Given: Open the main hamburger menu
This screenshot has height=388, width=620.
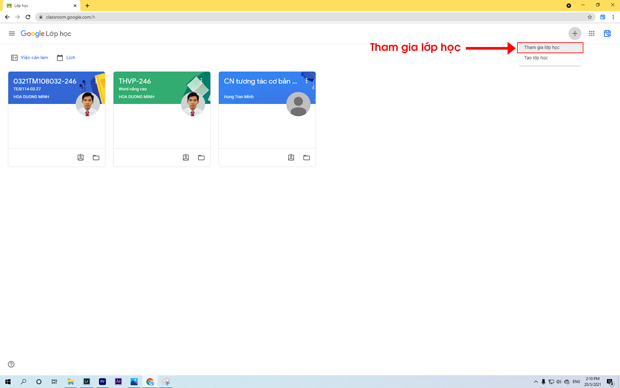Looking at the screenshot, I should point(12,34).
